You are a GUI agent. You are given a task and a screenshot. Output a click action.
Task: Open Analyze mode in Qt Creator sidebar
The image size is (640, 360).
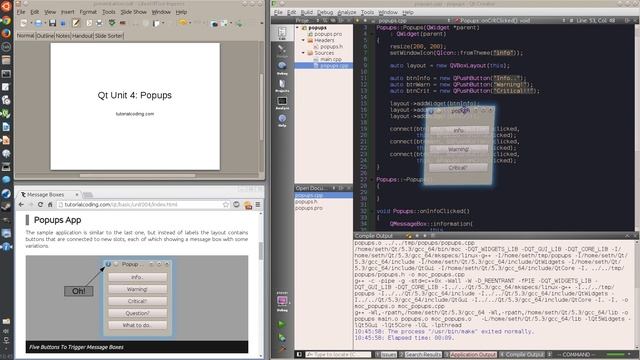click(x=282, y=102)
